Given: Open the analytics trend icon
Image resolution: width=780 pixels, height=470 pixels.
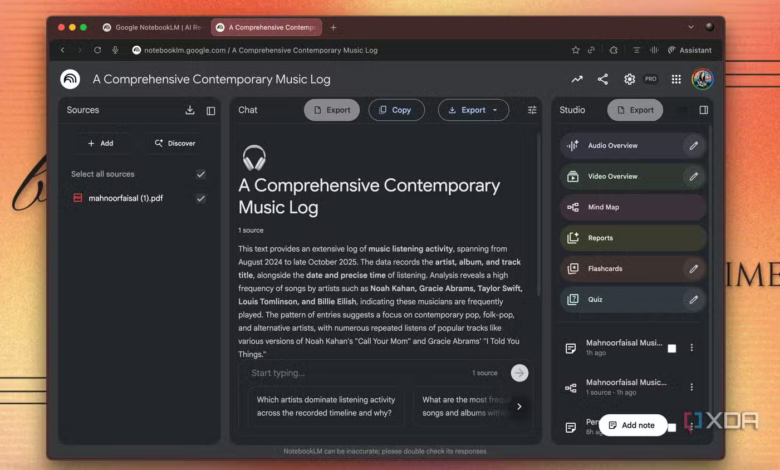Looking at the screenshot, I should (577, 79).
